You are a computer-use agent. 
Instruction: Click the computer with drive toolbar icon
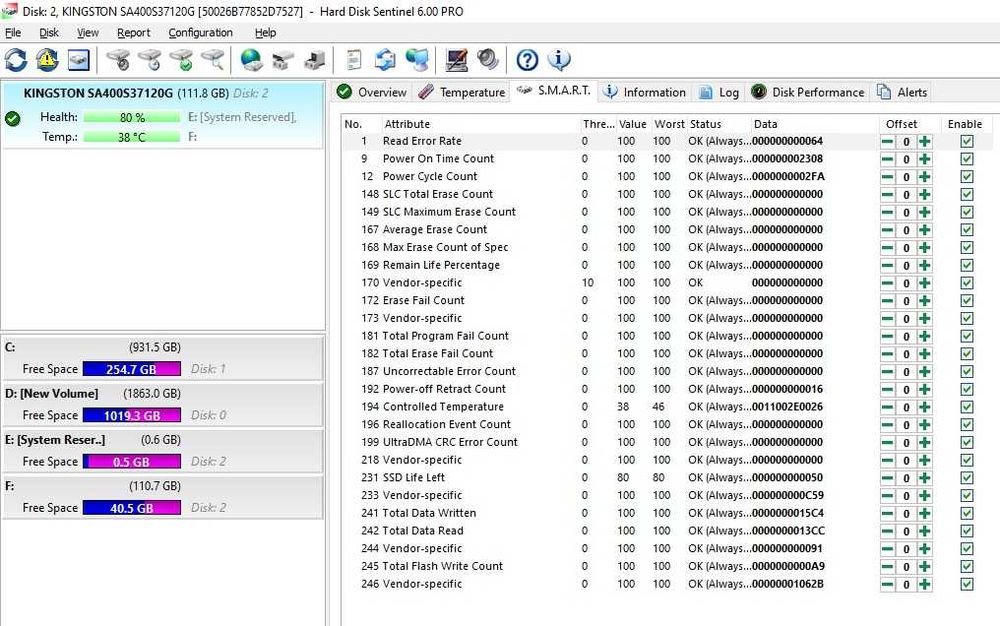314,61
